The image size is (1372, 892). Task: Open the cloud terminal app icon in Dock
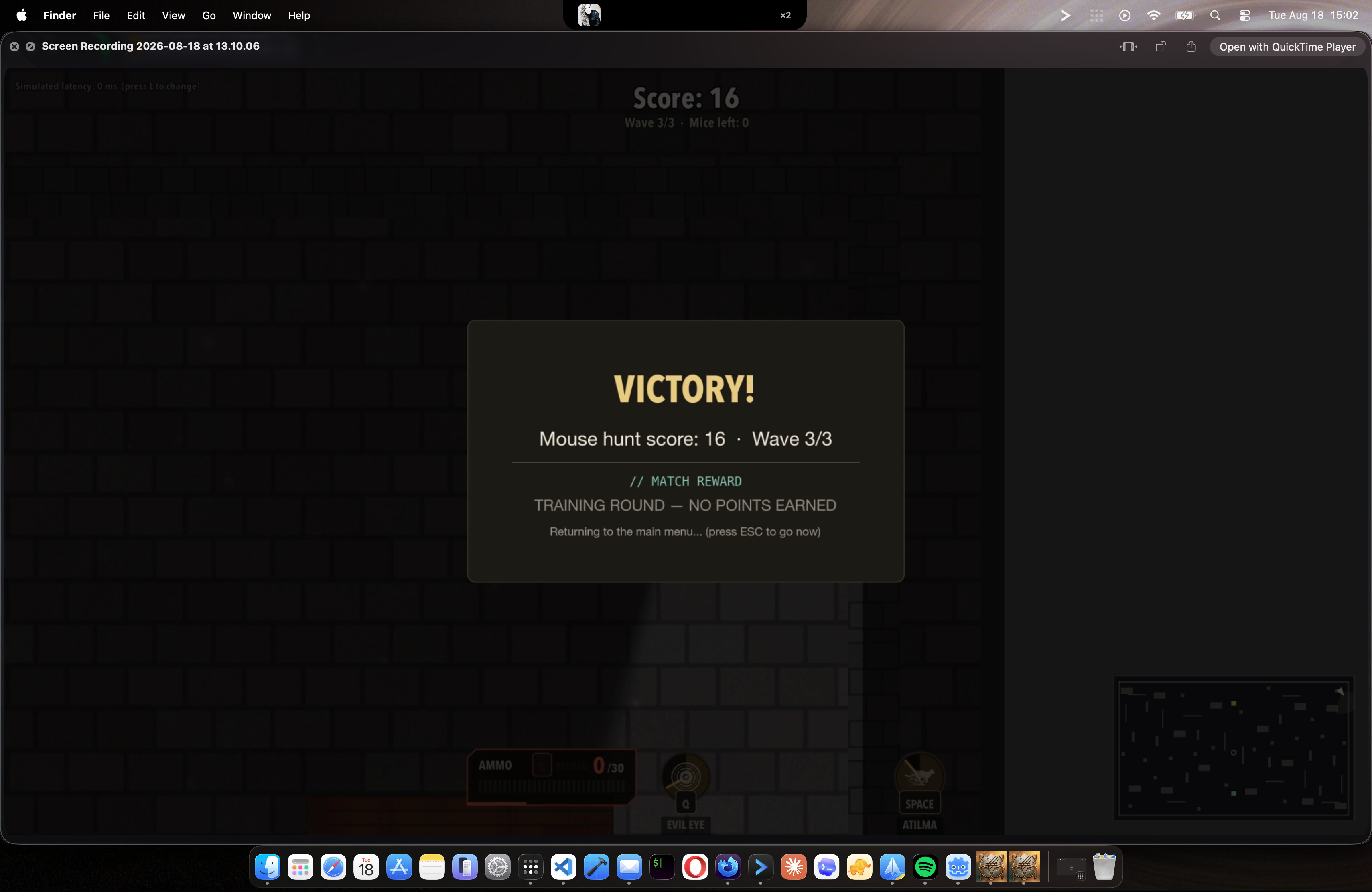click(826, 866)
